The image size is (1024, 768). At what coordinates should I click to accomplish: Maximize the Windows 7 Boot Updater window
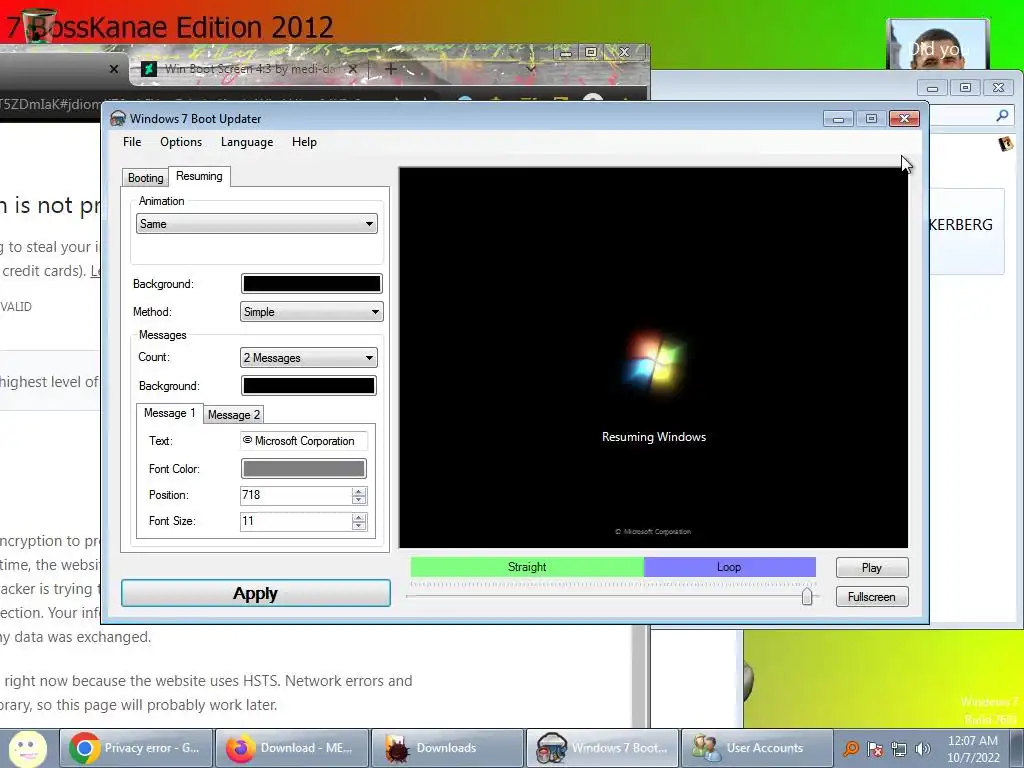[x=871, y=118]
